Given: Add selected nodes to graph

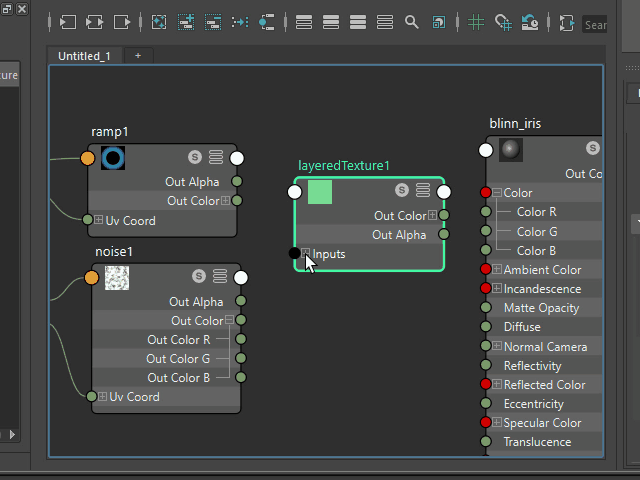Looking at the screenshot, I should [186, 21].
